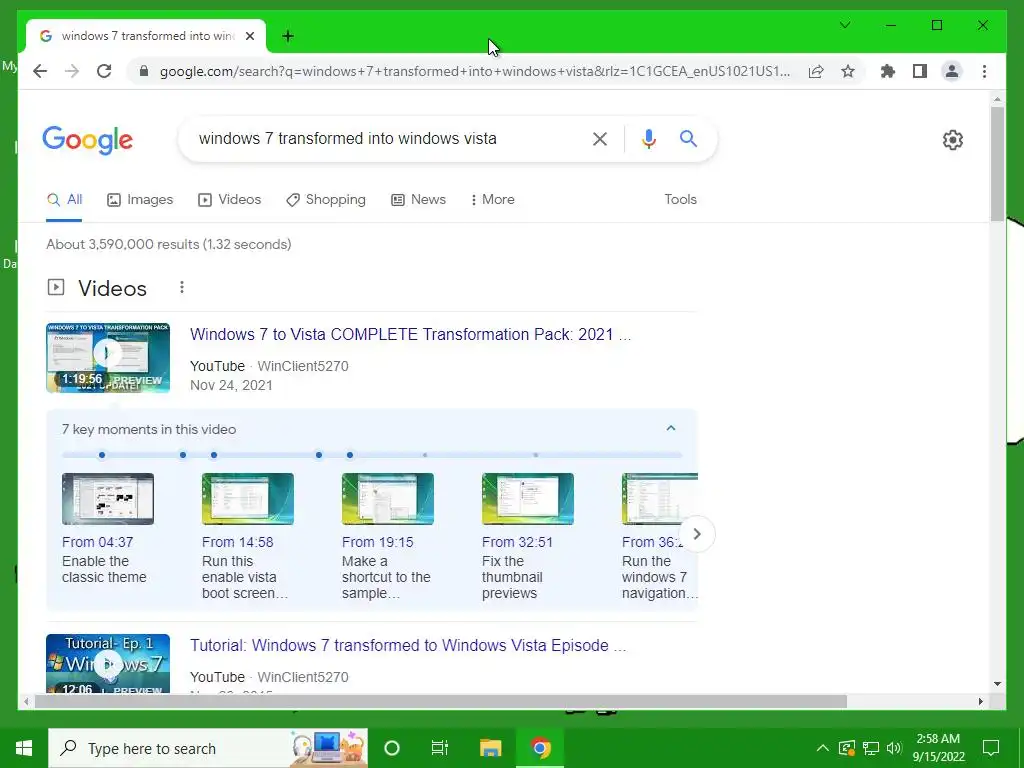Select the All results tab
1024x768 pixels.
pyautogui.click(x=65, y=200)
